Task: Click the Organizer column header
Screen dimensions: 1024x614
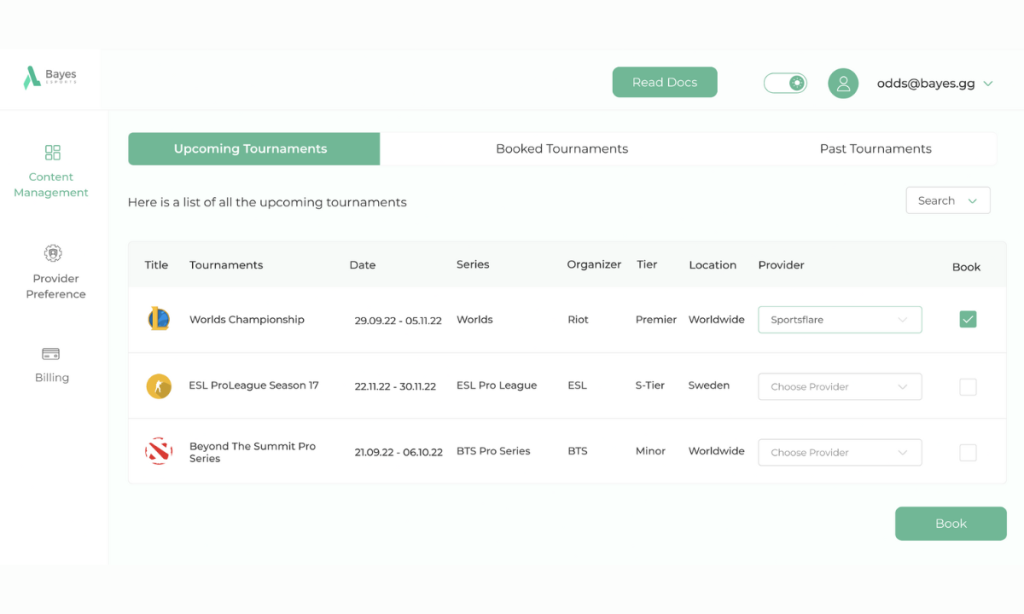Action: [x=594, y=265]
